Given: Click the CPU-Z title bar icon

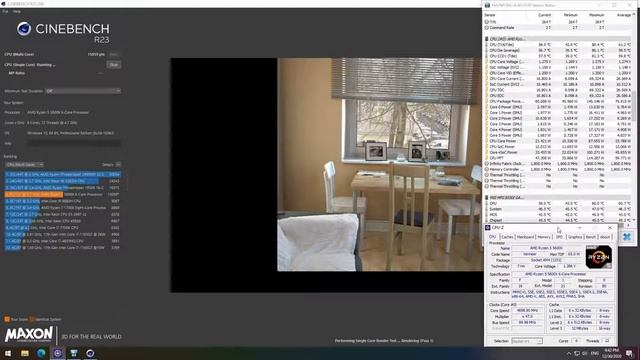Looking at the screenshot, I should (488, 227).
